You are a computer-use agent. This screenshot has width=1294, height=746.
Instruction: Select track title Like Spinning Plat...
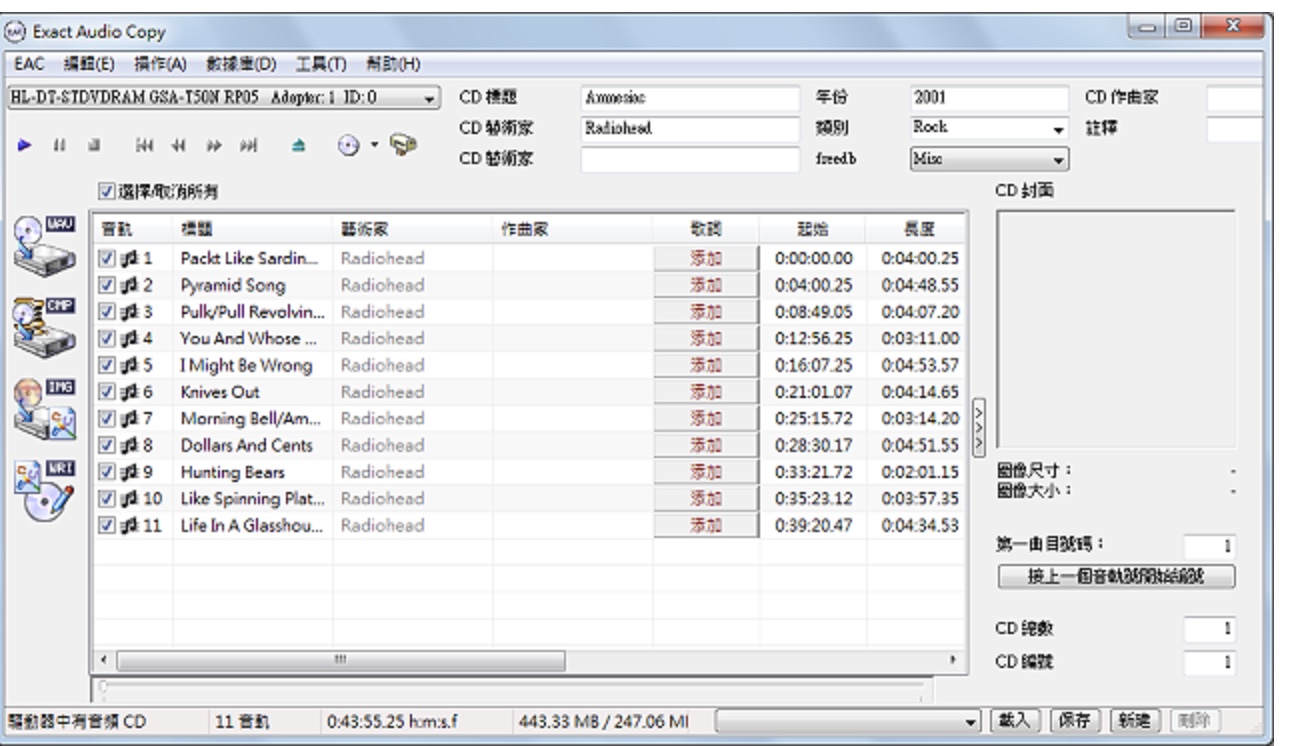(250, 498)
